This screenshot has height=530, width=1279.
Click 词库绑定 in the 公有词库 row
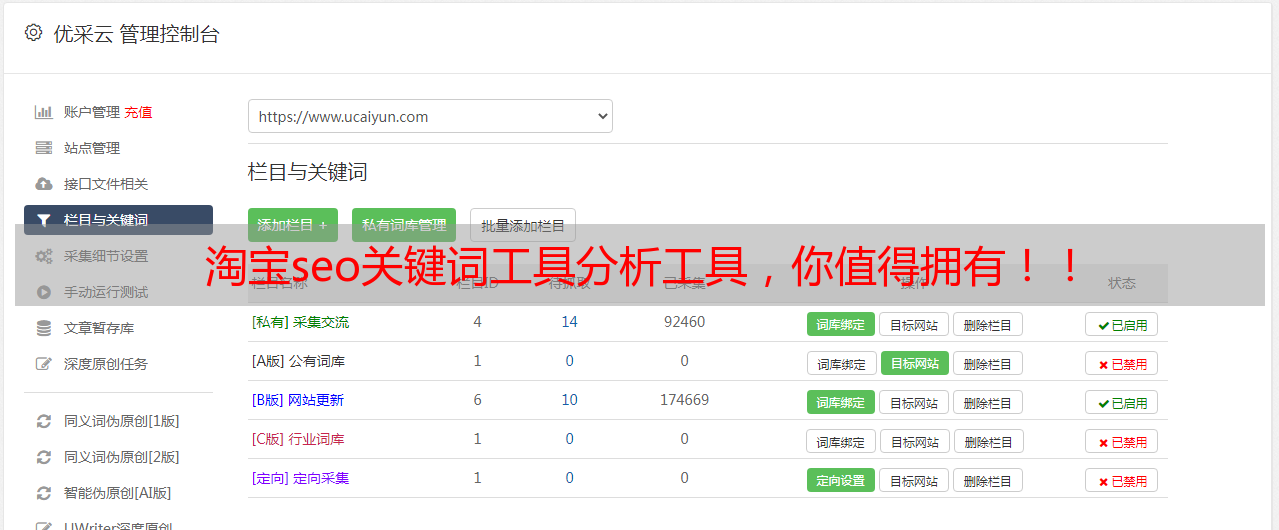click(x=842, y=363)
